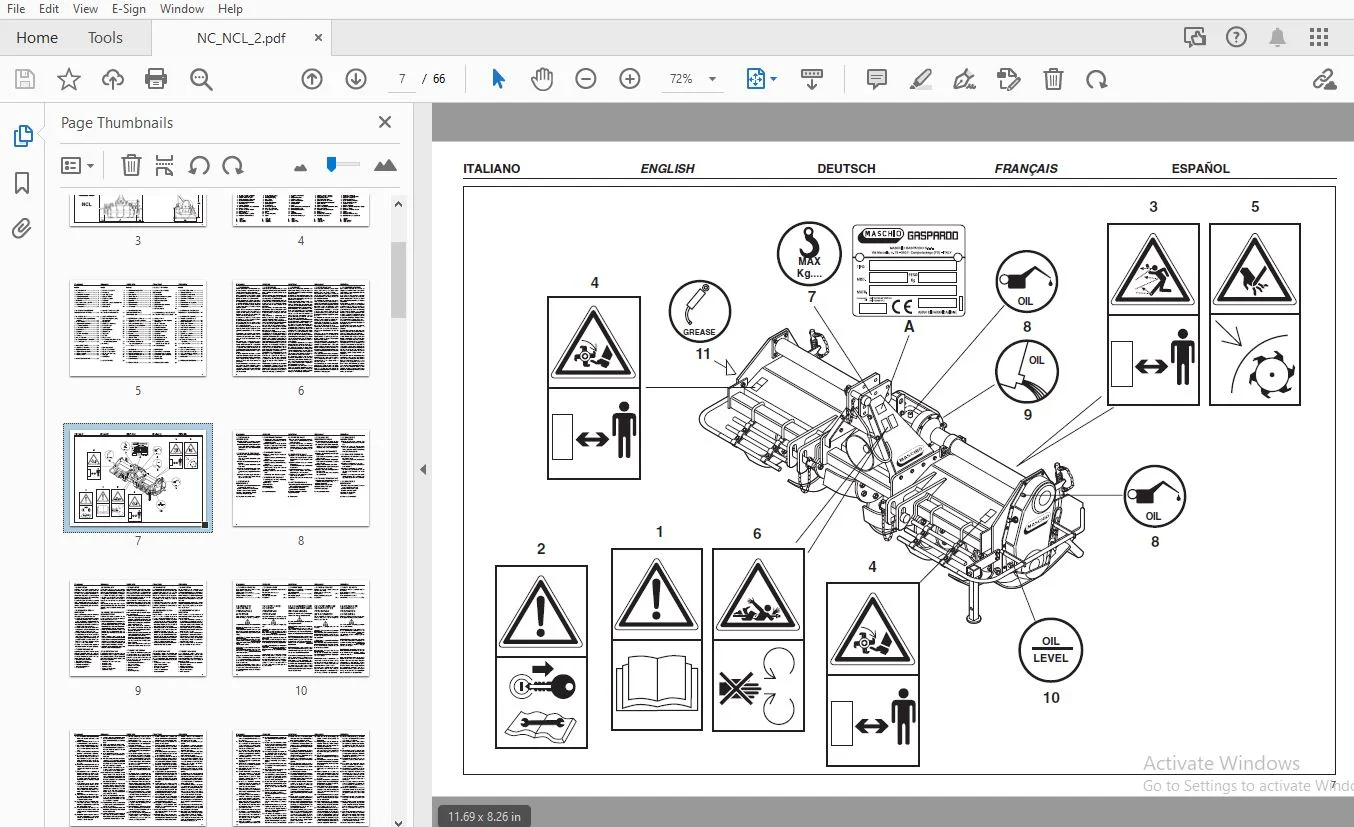The width and height of the screenshot is (1354, 827).
Task: Enlarge thumbnails with the large mountain icon
Action: click(385, 165)
